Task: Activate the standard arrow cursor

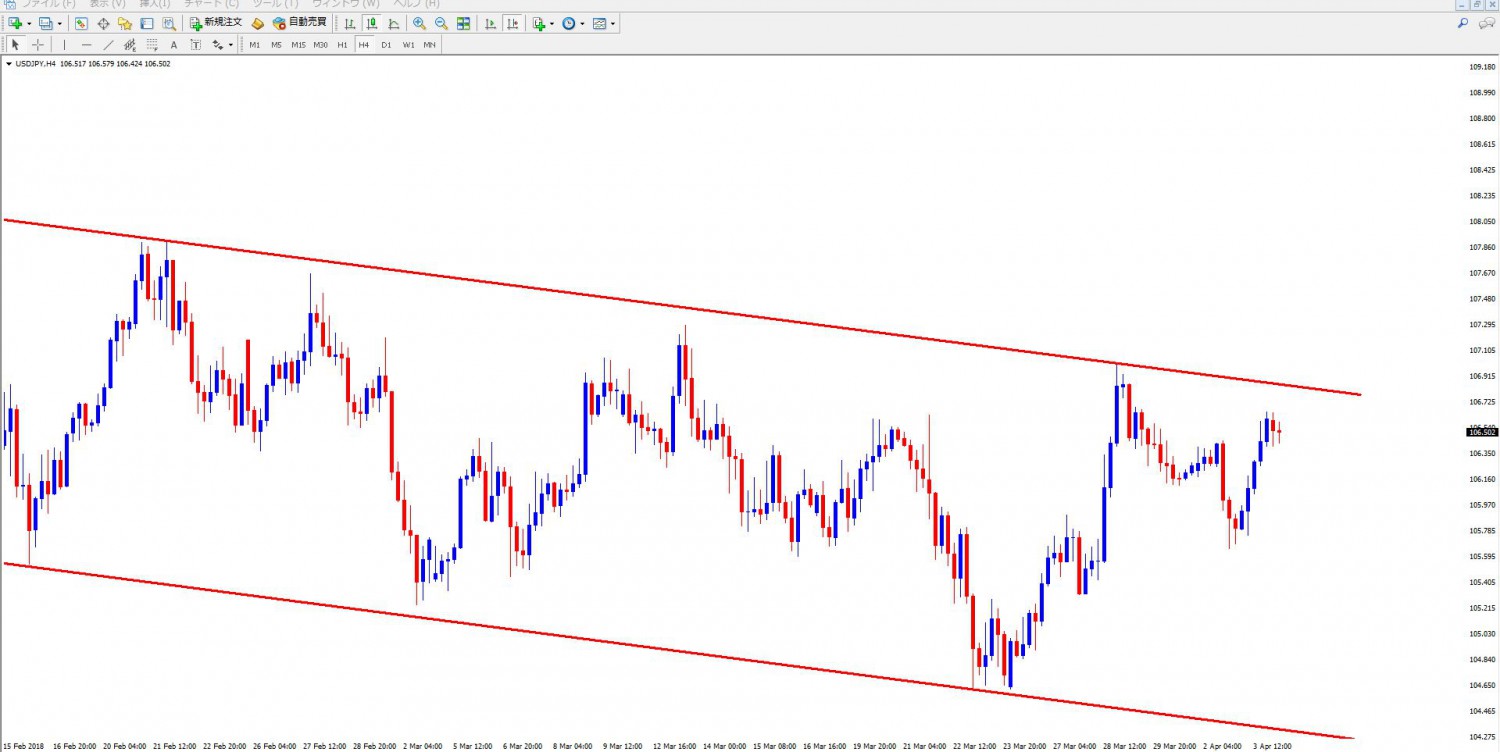Action: pos(15,45)
